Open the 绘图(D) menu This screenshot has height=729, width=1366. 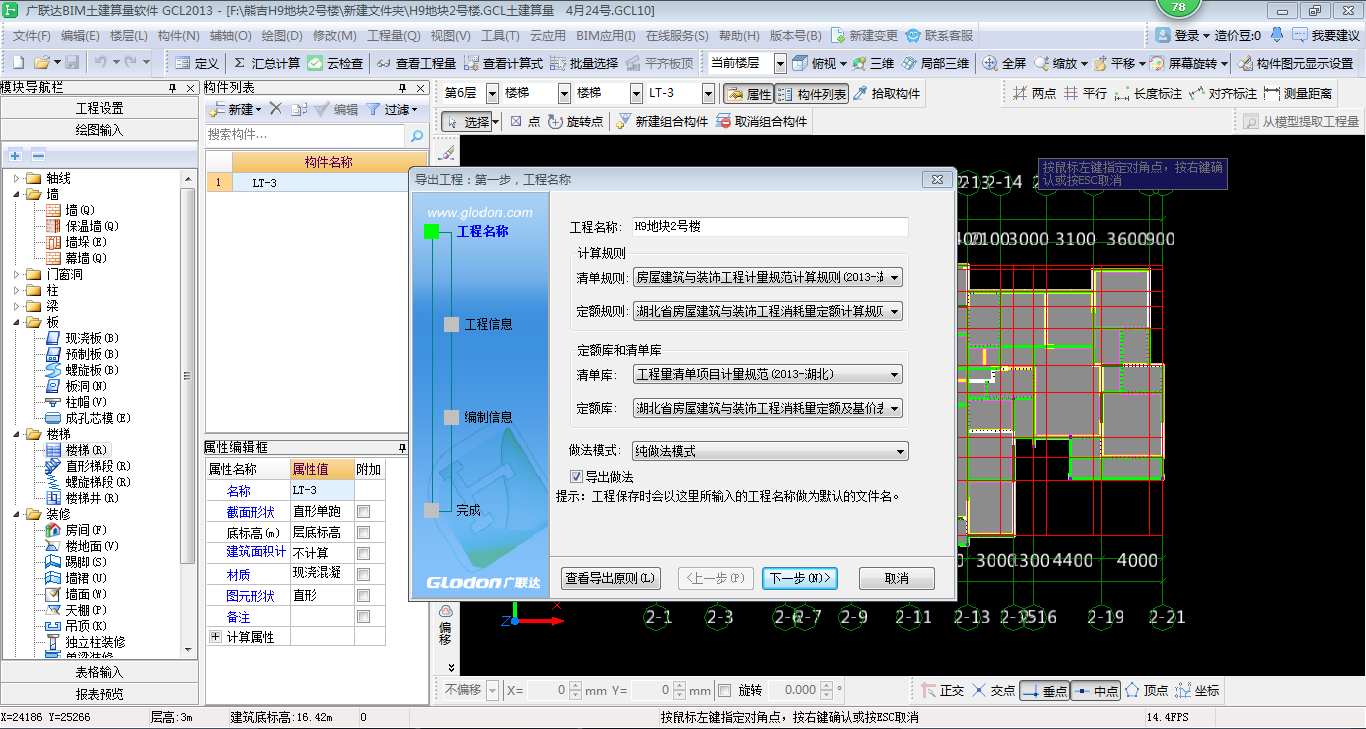281,35
